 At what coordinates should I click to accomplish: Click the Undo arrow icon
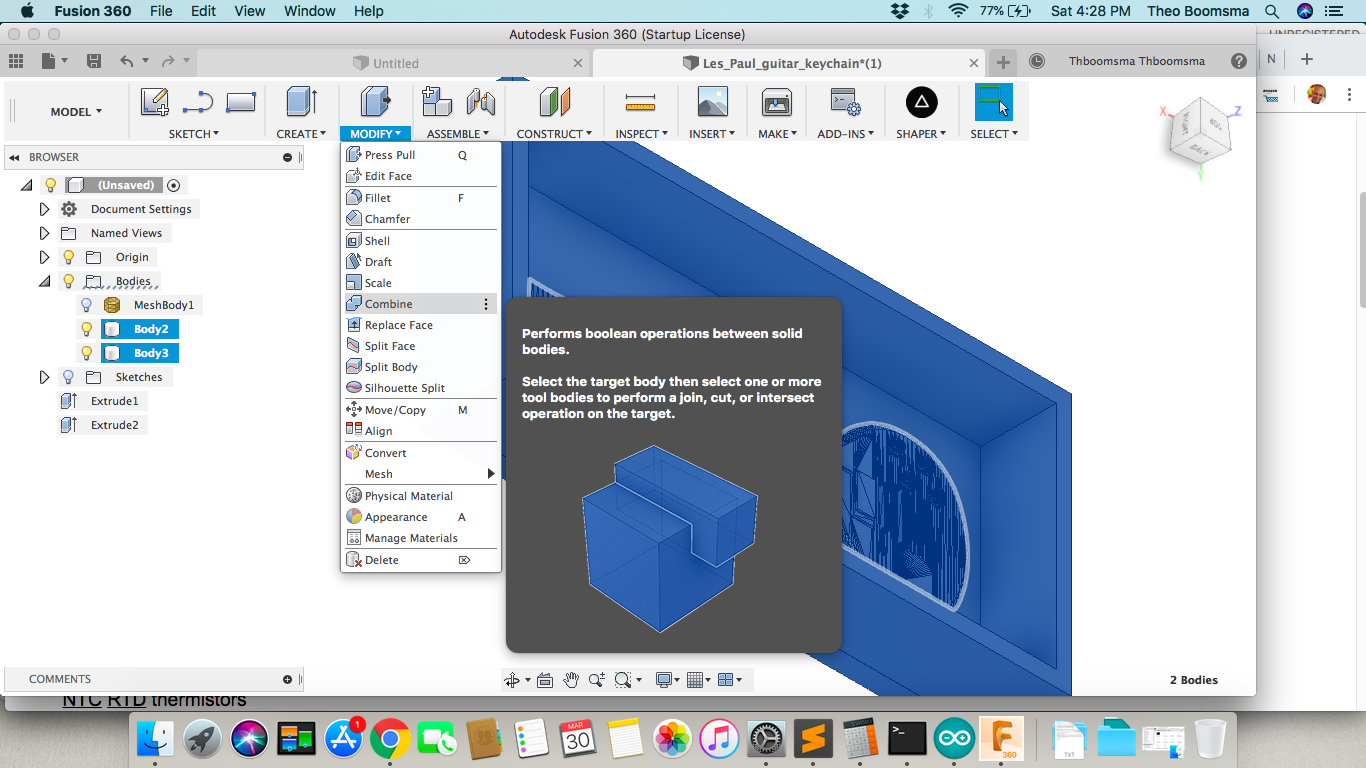(x=126, y=61)
